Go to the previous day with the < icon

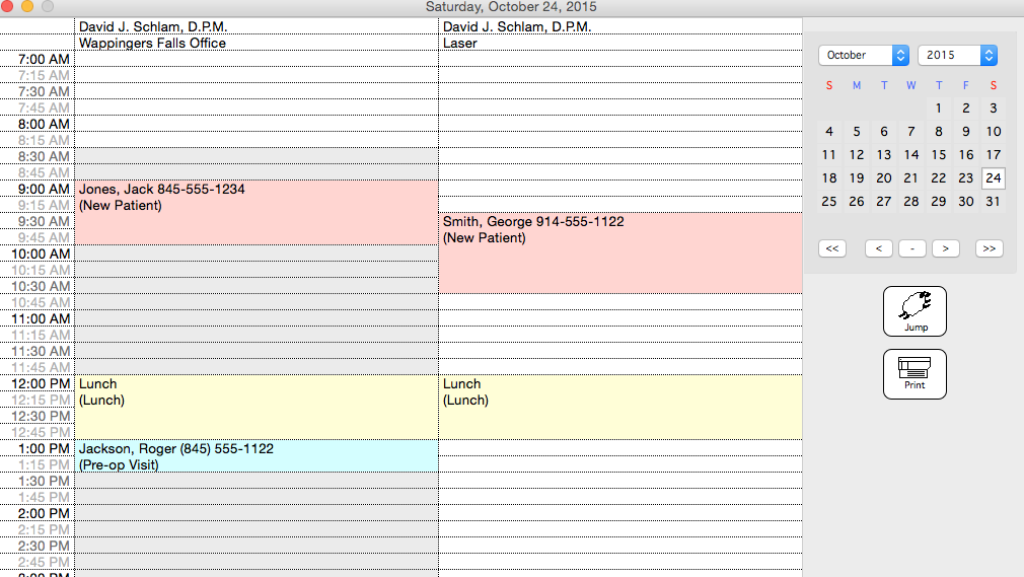click(879, 248)
